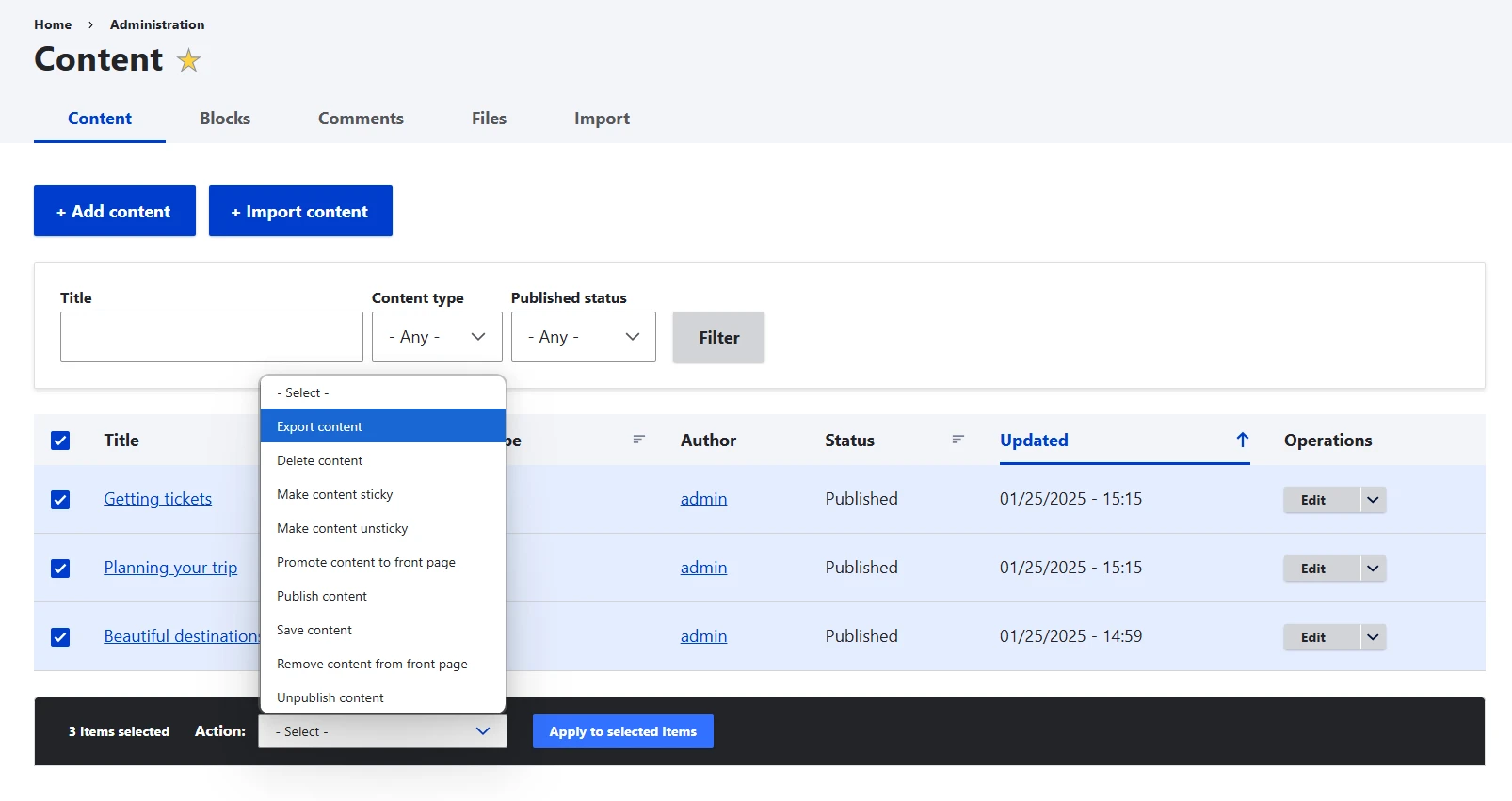Star the Content page as a shortcut
Viewport: 1512px width, 801px height.
(x=189, y=60)
